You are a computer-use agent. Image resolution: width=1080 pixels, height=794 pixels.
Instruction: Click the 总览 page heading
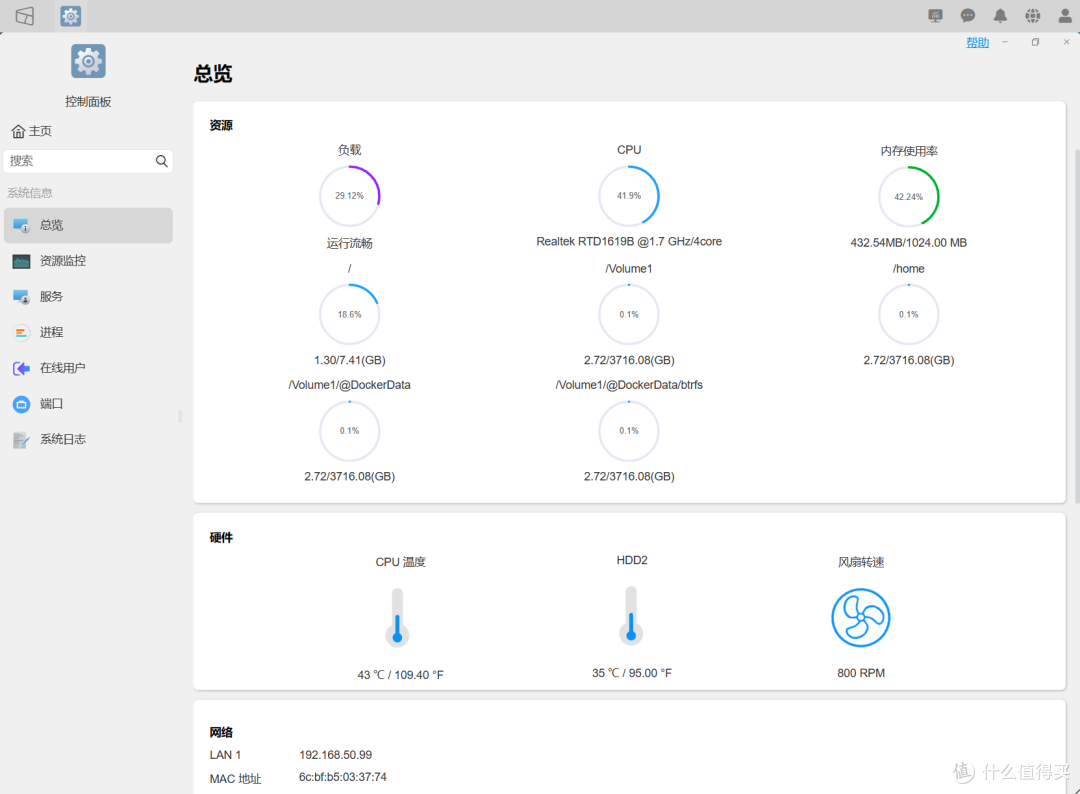point(213,74)
